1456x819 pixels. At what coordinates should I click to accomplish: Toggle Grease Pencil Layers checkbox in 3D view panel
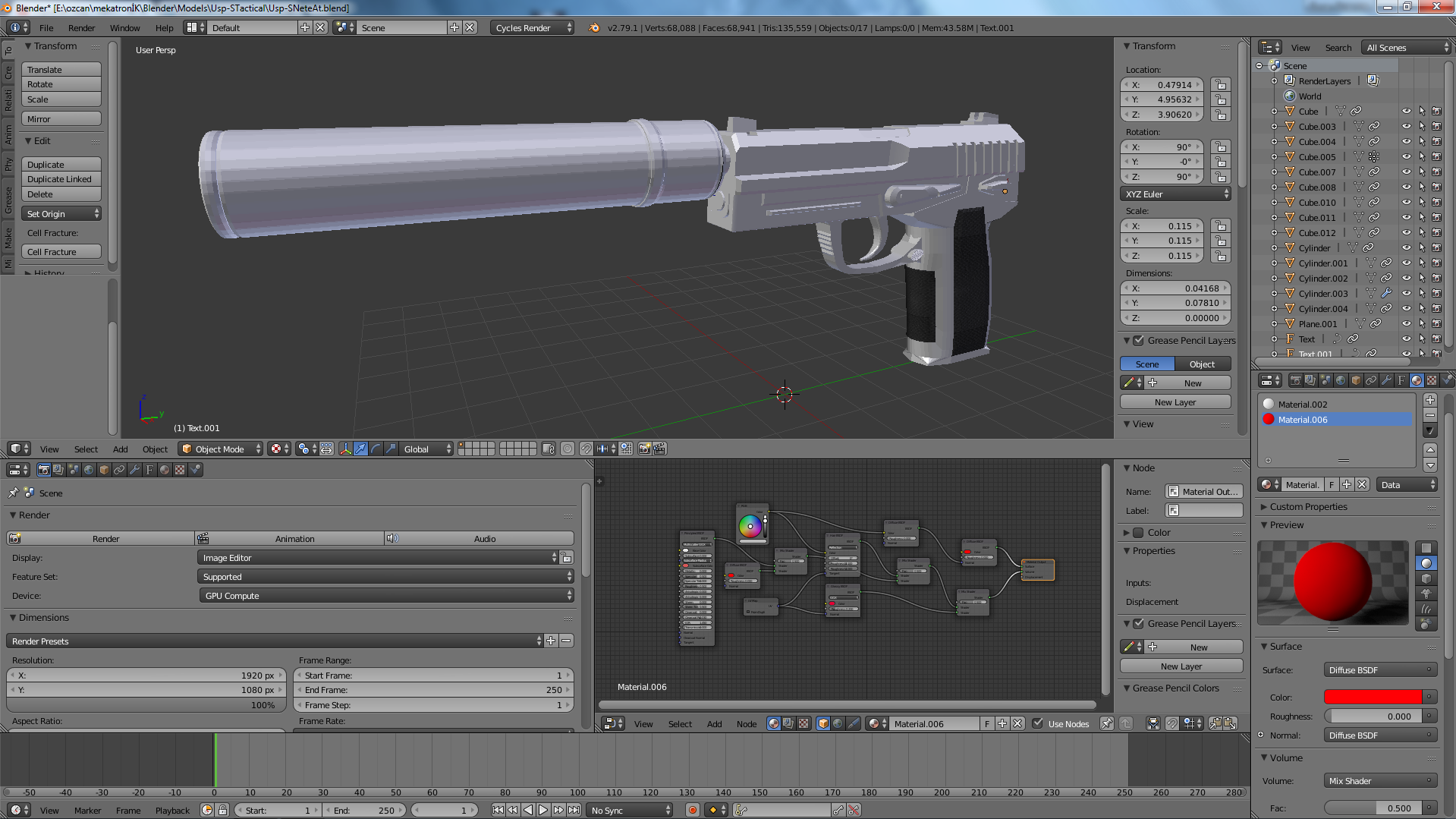[1138, 341]
